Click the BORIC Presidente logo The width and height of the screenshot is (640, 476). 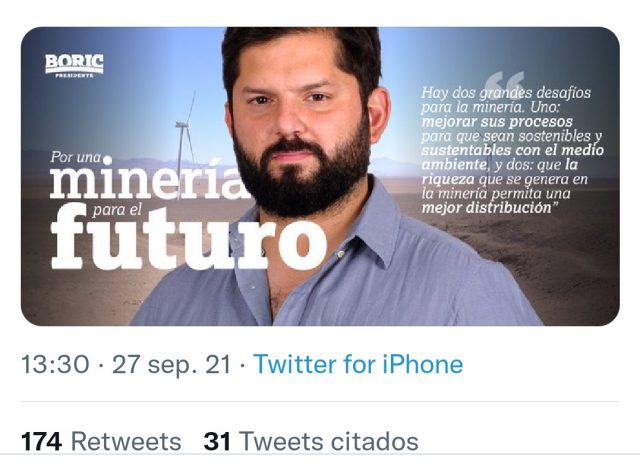tap(74, 66)
